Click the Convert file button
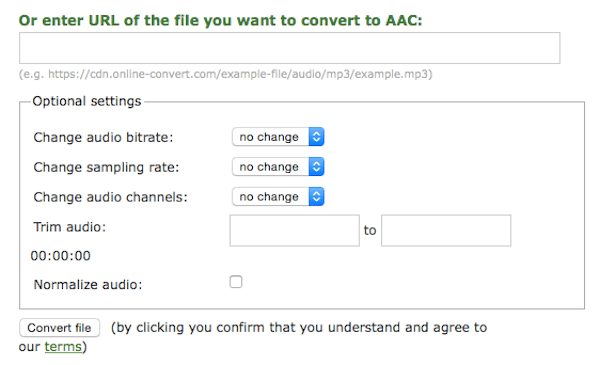This screenshot has height=365, width=600. [60, 328]
